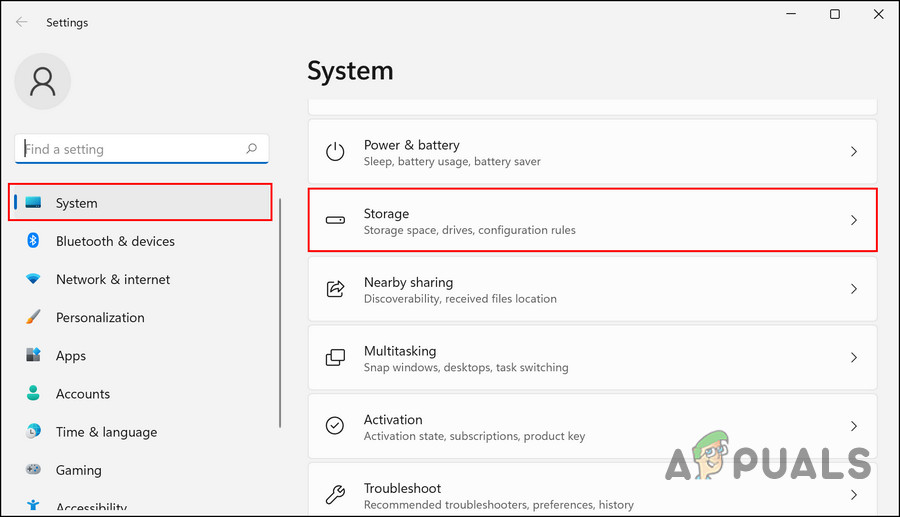The width and height of the screenshot is (900, 517).
Task: Open Network & internet section
Action: coord(140,279)
